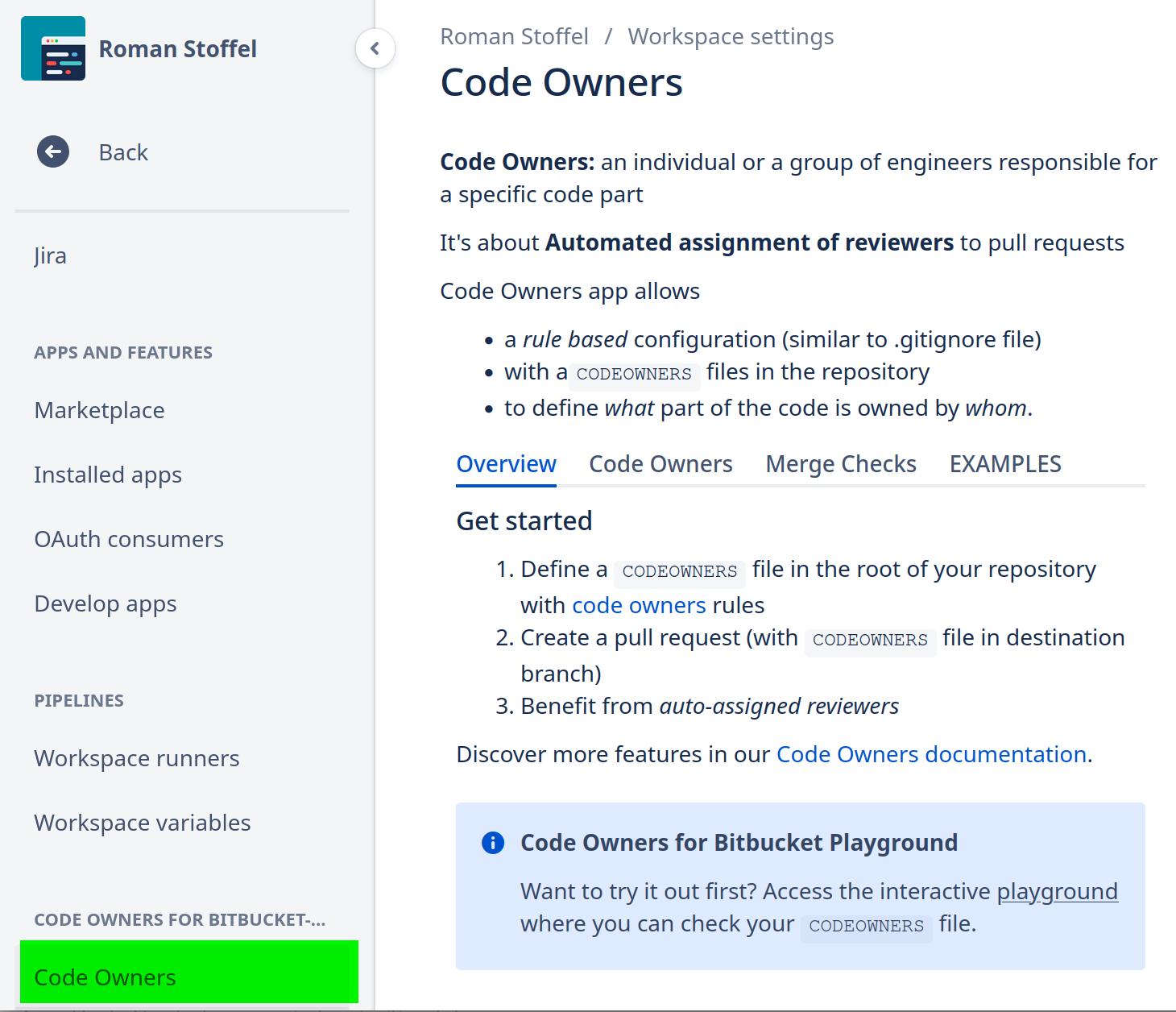
Task: Click Roman Stoffel breadcrumb link
Action: pyautogui.click(x=514, y=37)
